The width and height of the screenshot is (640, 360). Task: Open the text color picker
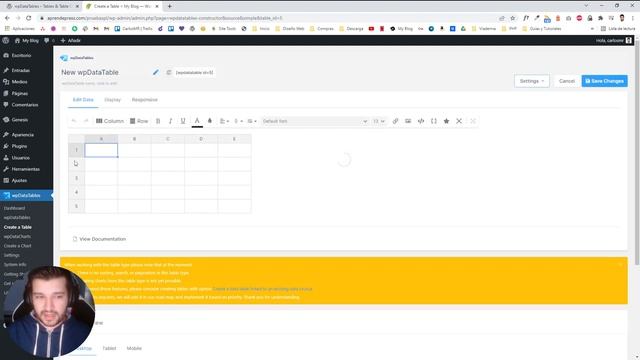[197, 121]
